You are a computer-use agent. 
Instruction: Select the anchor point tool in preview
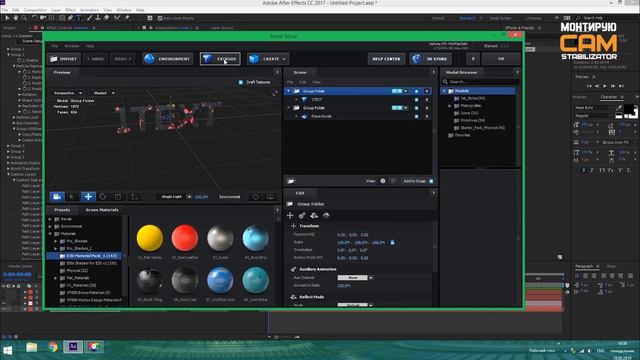pyautogui.click(x=133, y=197)
